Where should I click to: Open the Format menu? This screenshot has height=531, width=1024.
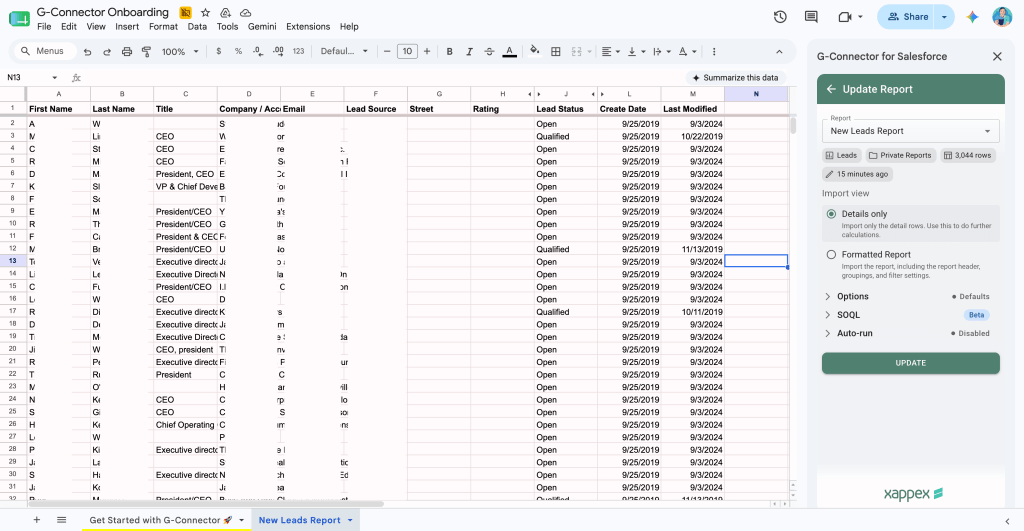point(163,27)
